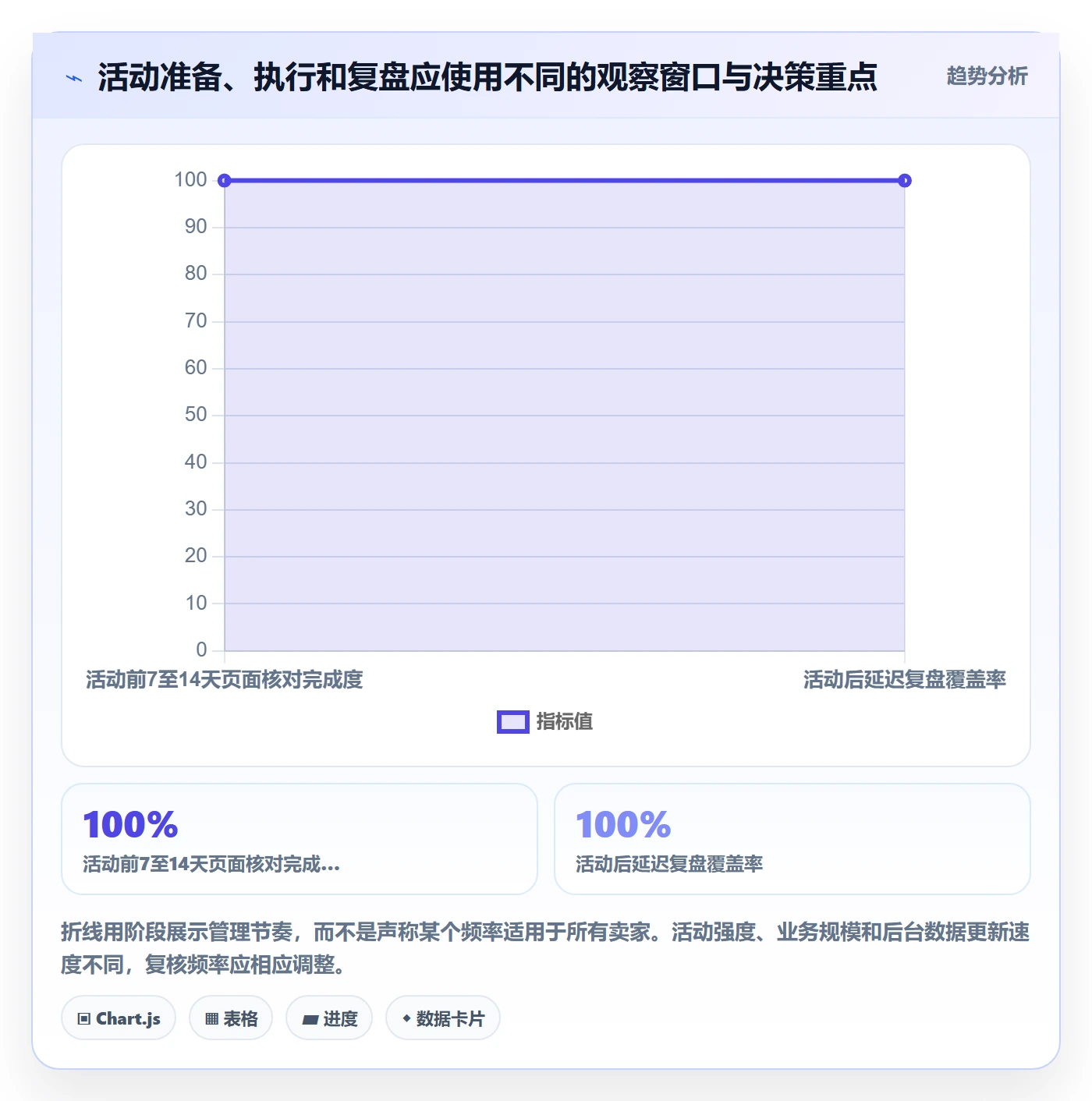Click the 100% value in the 活动前7至14天 card
The image size is (1092, 1101).
point(131,824)
